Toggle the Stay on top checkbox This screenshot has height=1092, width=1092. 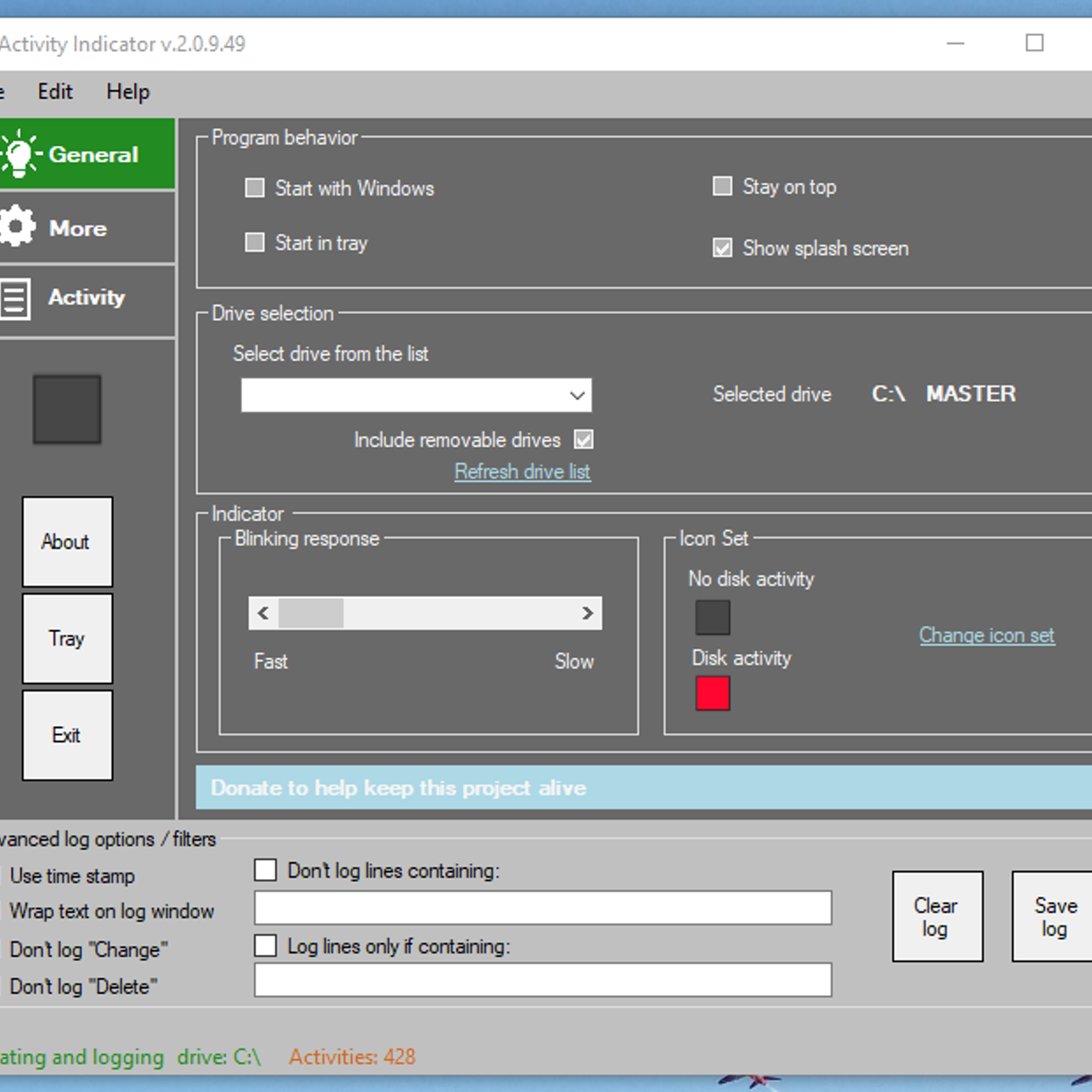(722, 186)
